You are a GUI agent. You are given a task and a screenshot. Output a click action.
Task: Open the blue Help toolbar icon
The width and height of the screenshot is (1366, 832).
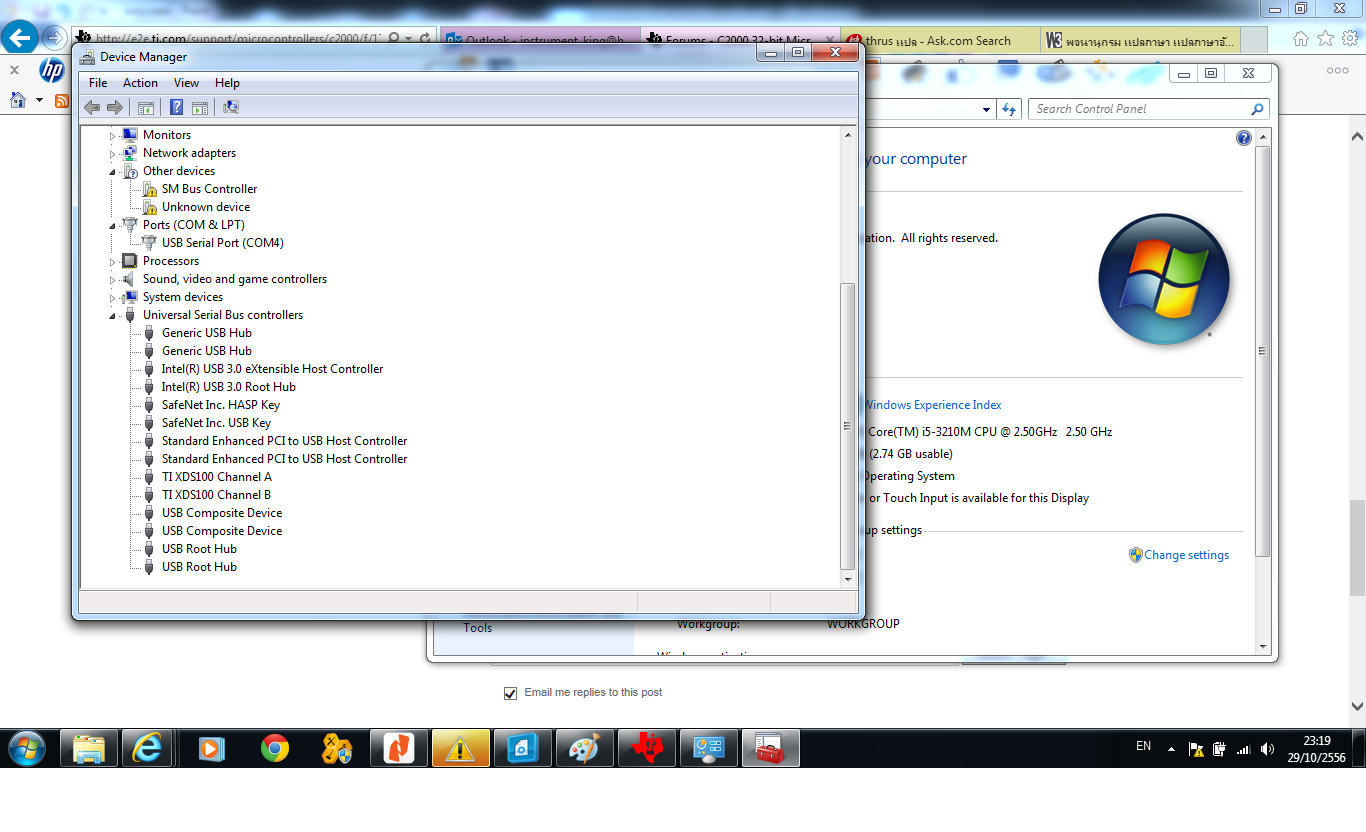(177, 107)
